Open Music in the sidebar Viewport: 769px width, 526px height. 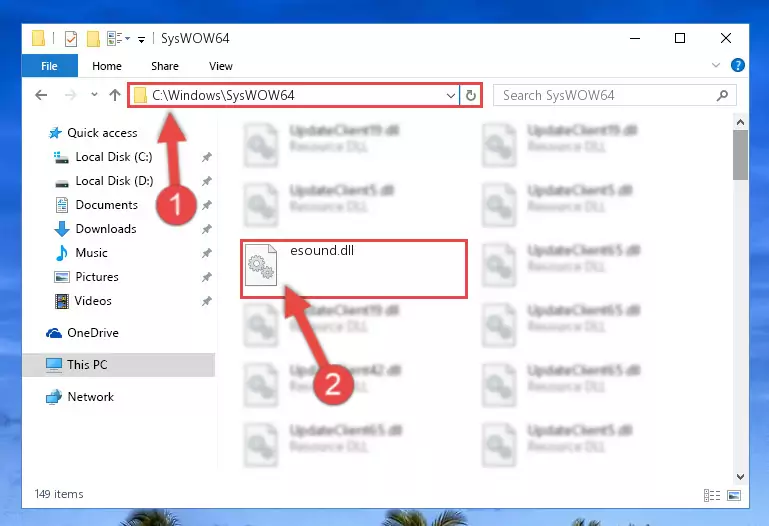[x=91, y=253]
